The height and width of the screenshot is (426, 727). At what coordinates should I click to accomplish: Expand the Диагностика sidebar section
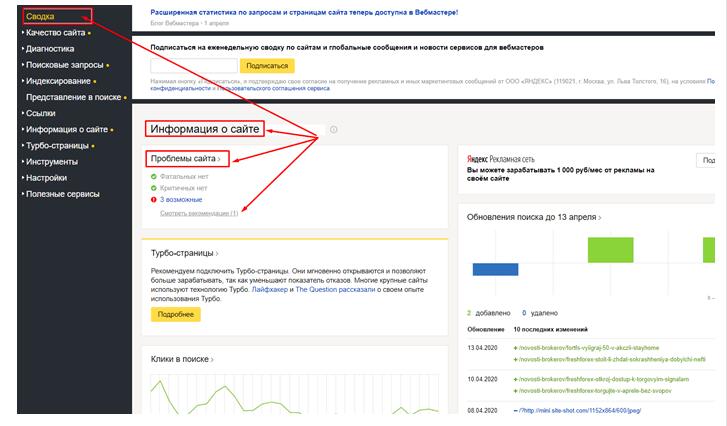point(50,49)
